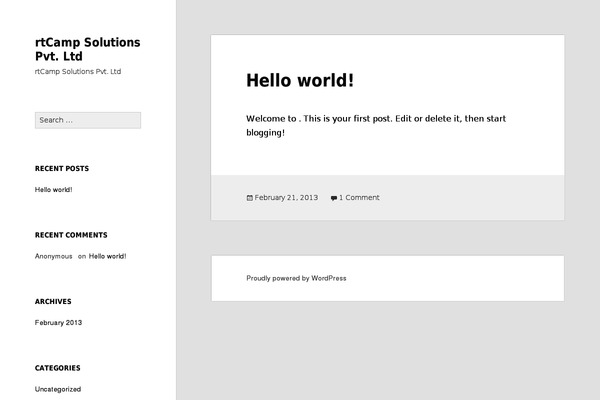Image resolution: width=600 pixels, height=400 pixels.
Task: Click the calendar icon before the post date
Action: 249,198
